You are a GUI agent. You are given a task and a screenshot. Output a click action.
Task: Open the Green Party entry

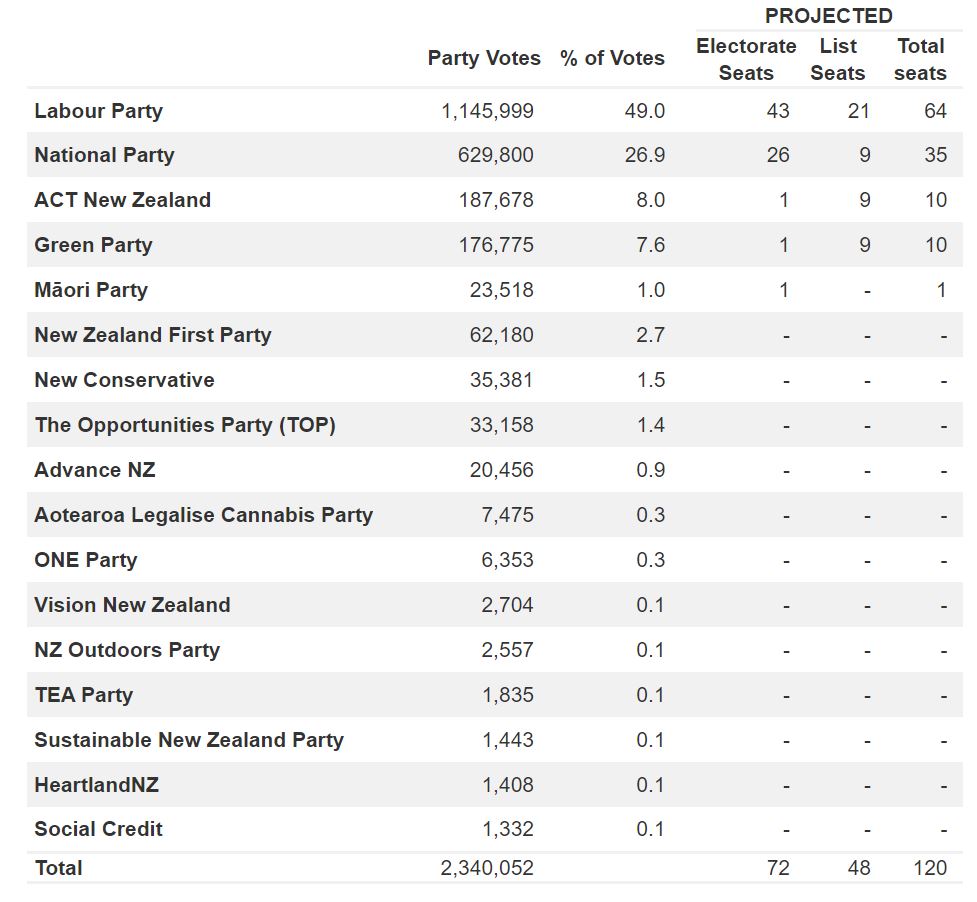(x=93, y=245)
